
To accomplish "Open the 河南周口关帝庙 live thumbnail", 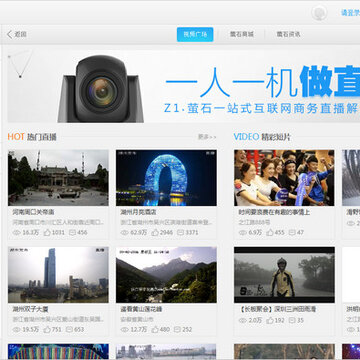I will (58, 178).
